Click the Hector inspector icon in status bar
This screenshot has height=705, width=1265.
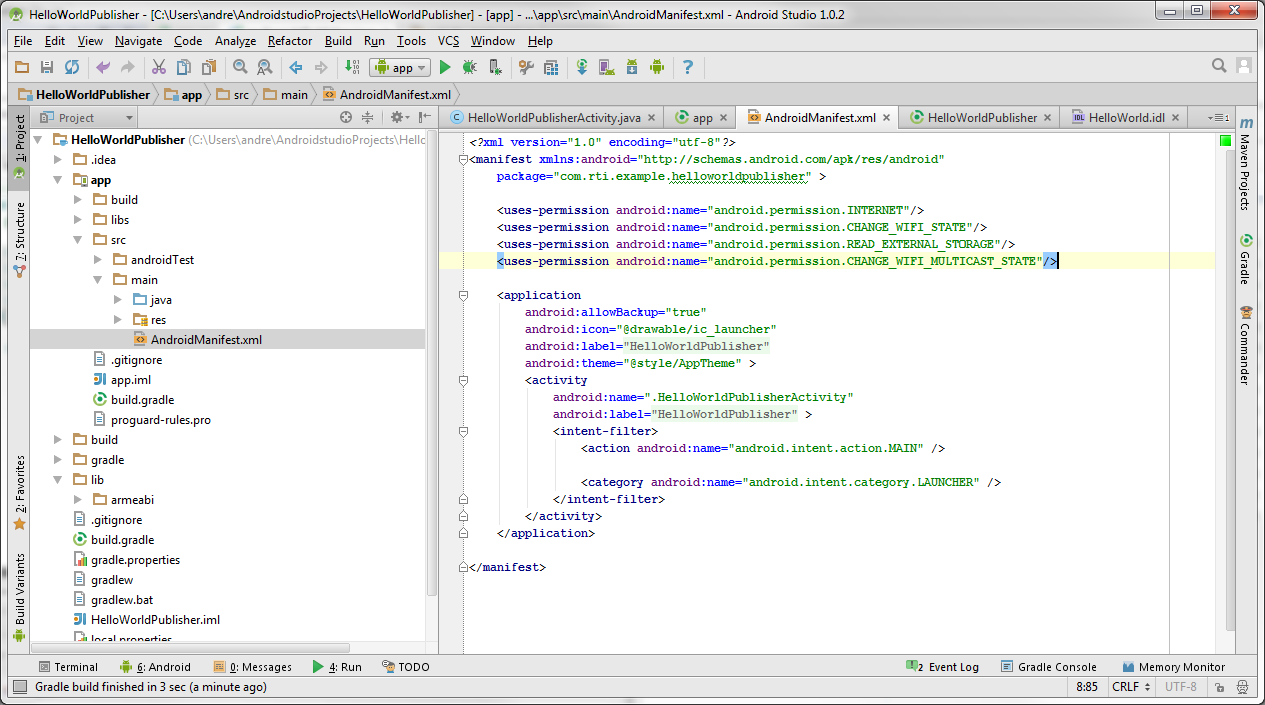coord(1242,687)
